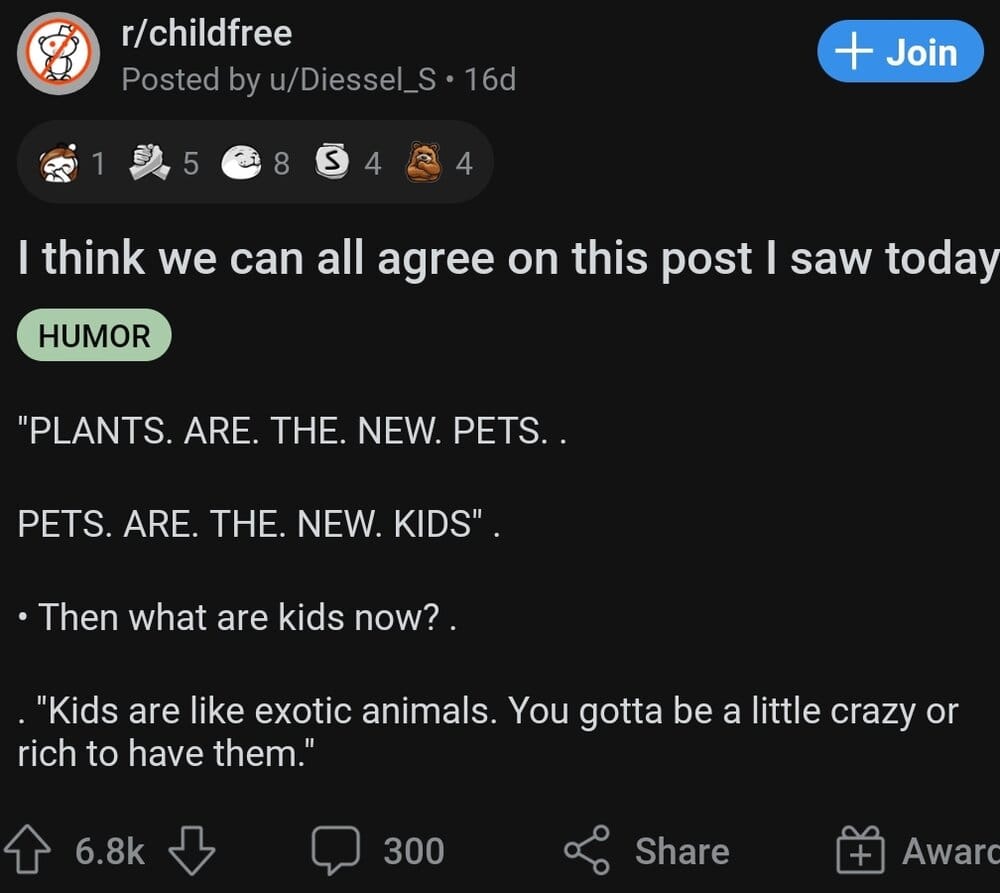Tap the award count row to view all awards

[x=250, y=161]
